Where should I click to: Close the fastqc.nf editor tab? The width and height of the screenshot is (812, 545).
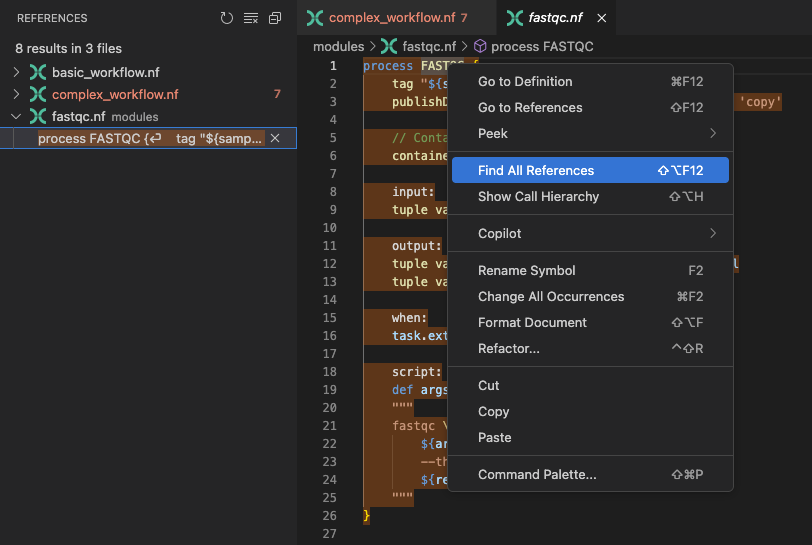click(601, 18)
